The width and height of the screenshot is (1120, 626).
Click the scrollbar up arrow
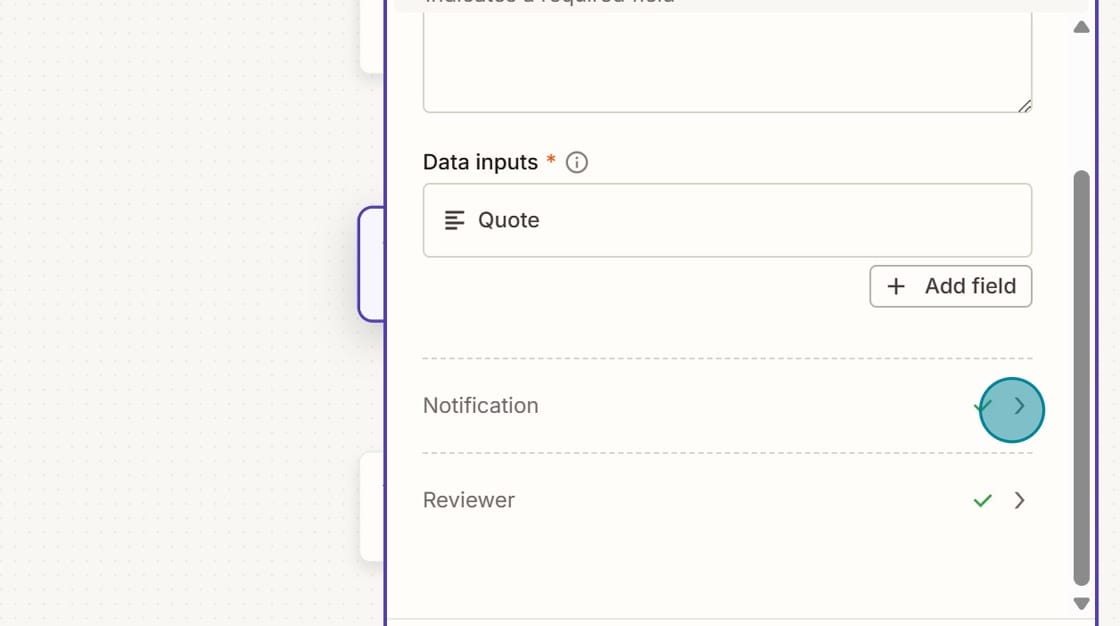coord(1081,27)
